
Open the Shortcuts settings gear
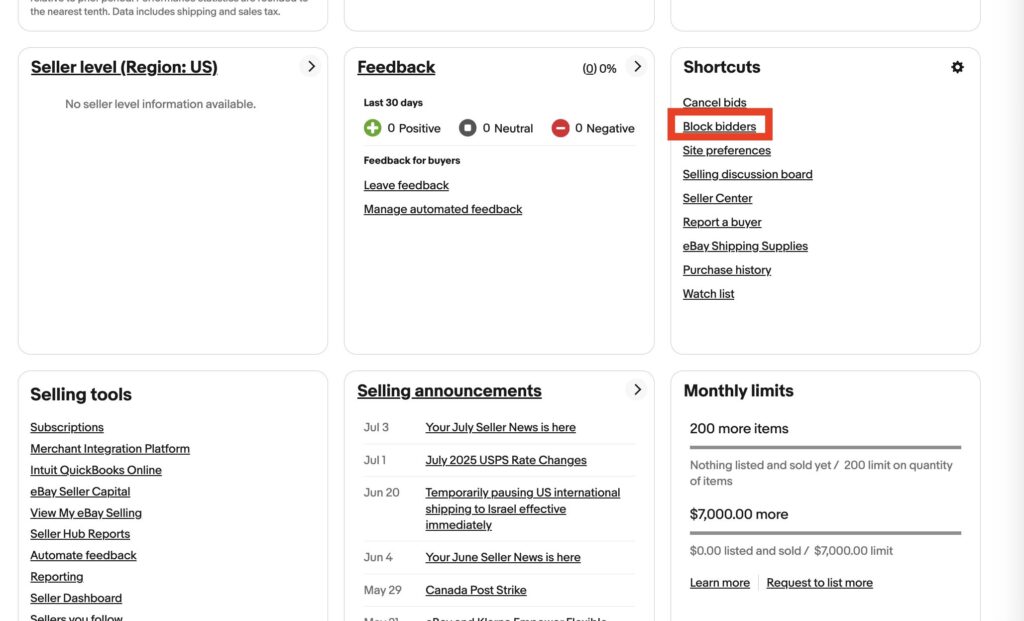pos(957,67)
